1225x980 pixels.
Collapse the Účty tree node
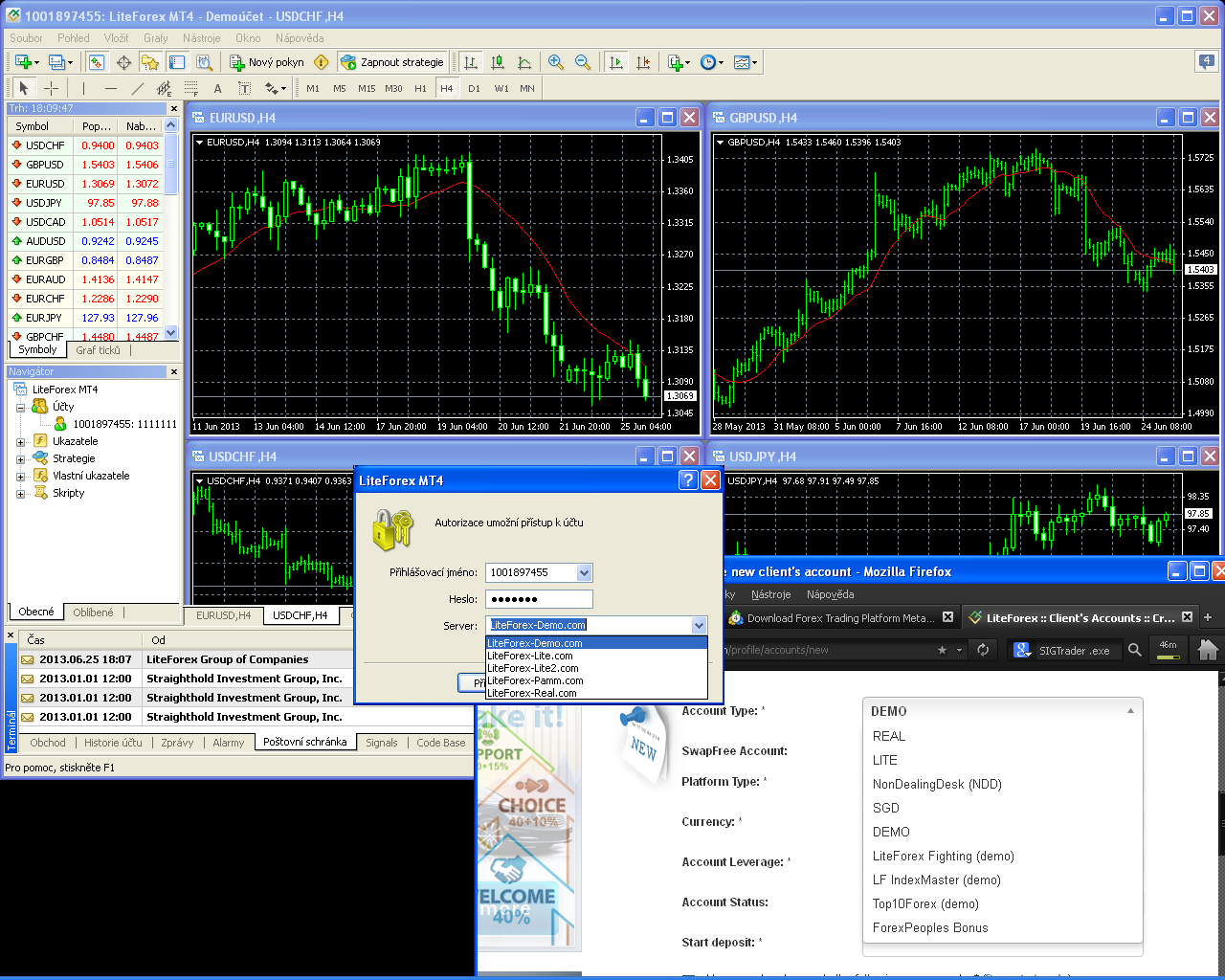coord(20,407)
